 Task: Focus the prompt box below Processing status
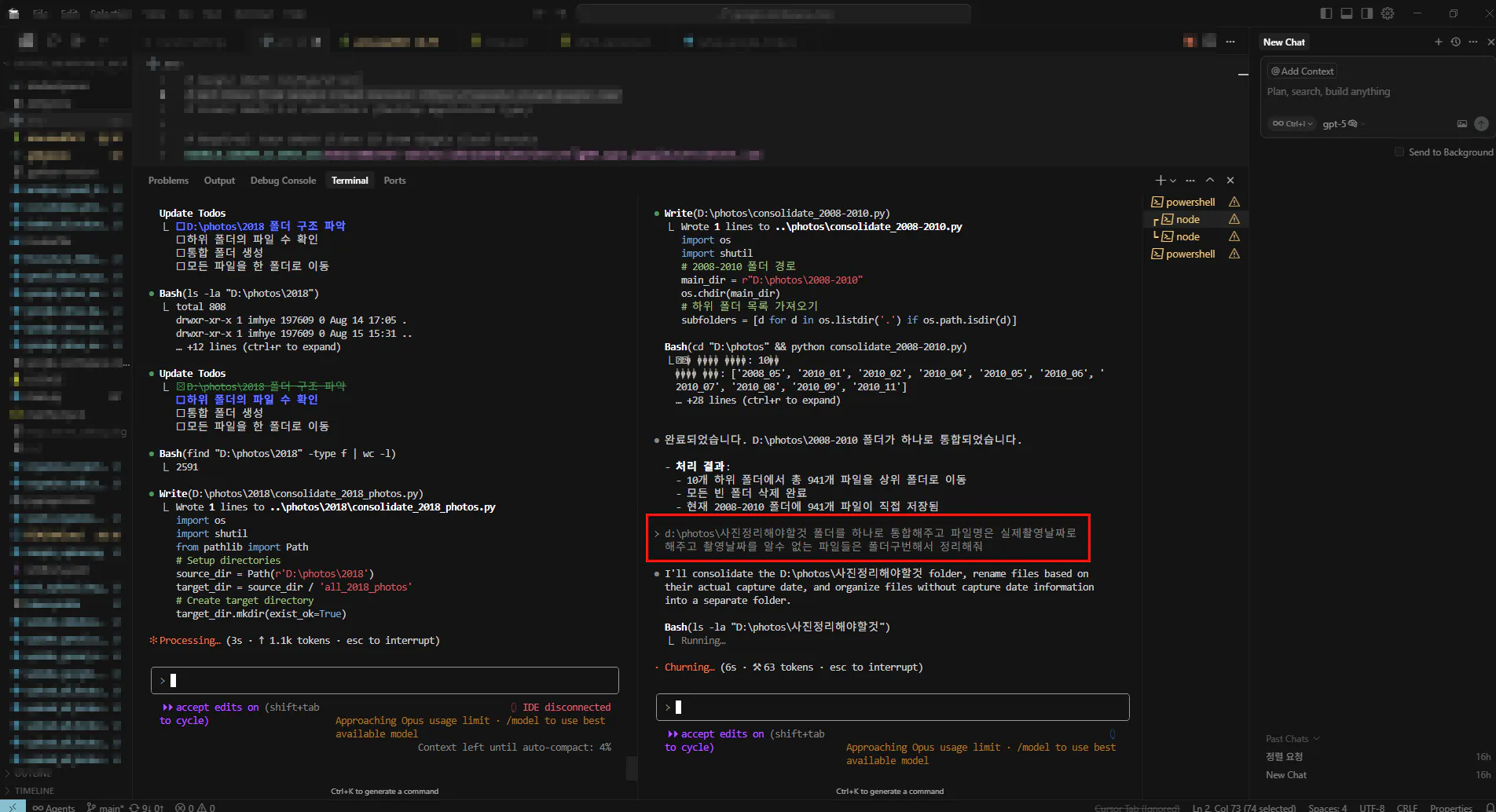coord(385,681)
